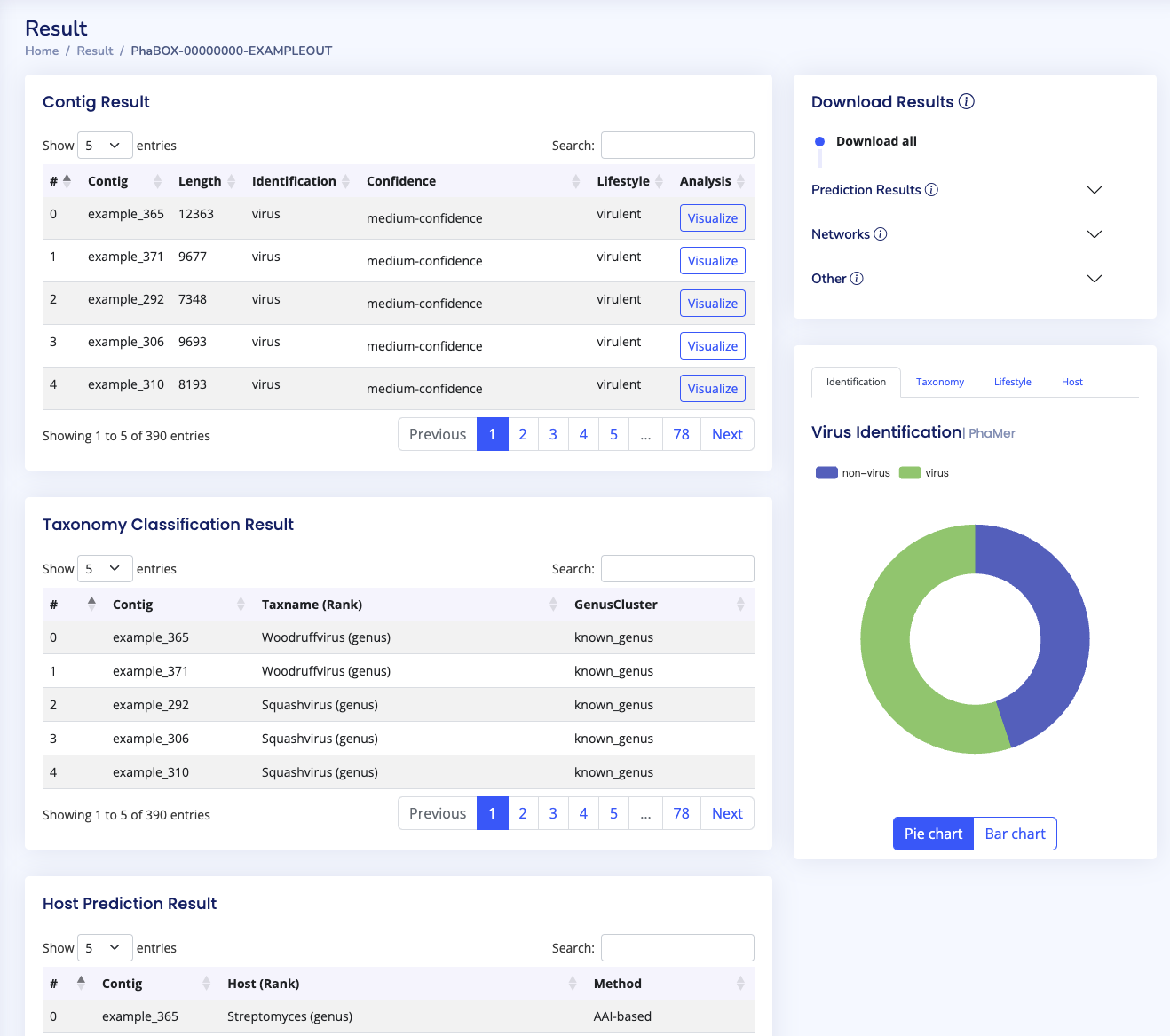1170x1036 pixels.
Task: Go to Home breadcrumb link
Action: coord(42,51)
